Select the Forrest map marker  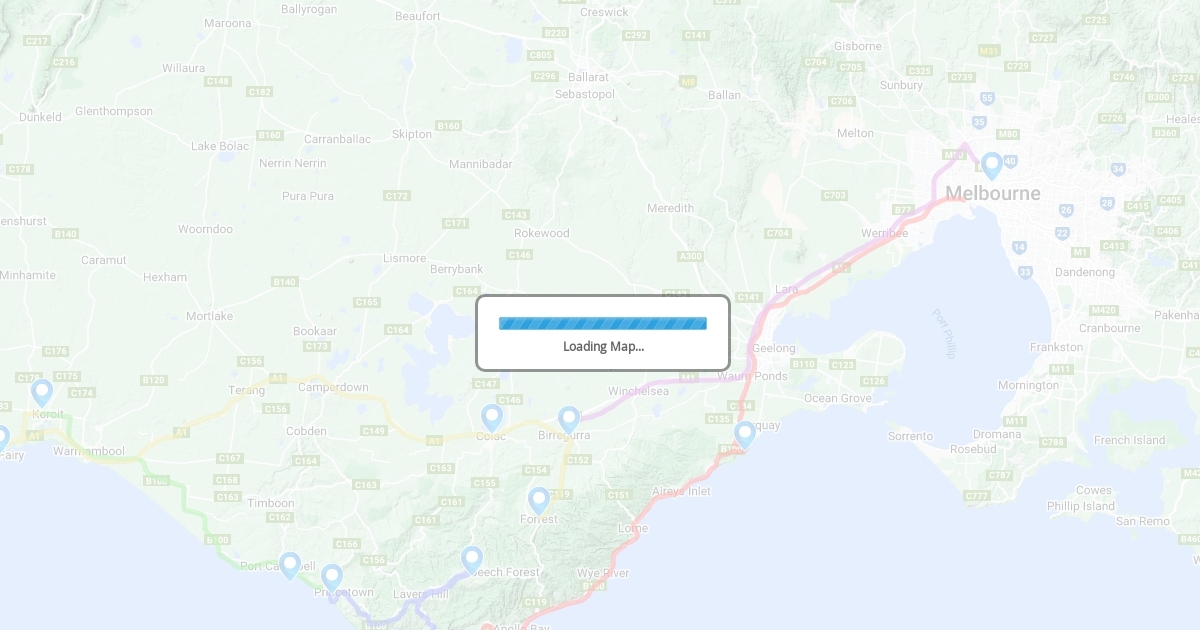click(539, 501)
